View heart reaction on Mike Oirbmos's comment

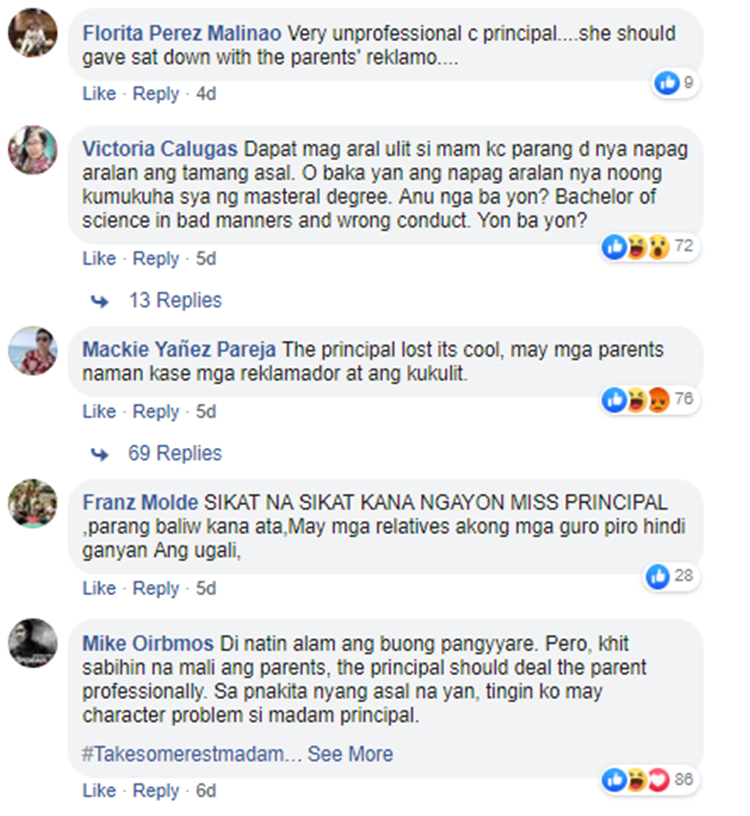tap(658, 780)
